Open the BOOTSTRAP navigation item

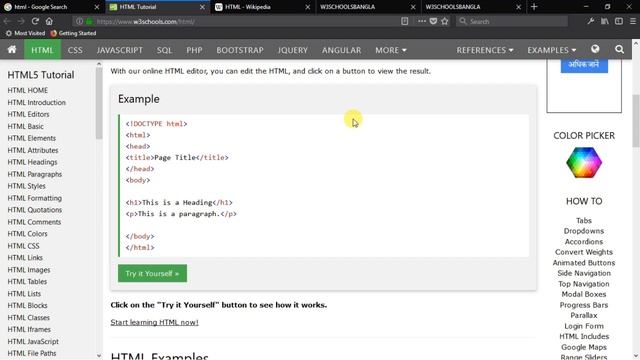point(240,50)
